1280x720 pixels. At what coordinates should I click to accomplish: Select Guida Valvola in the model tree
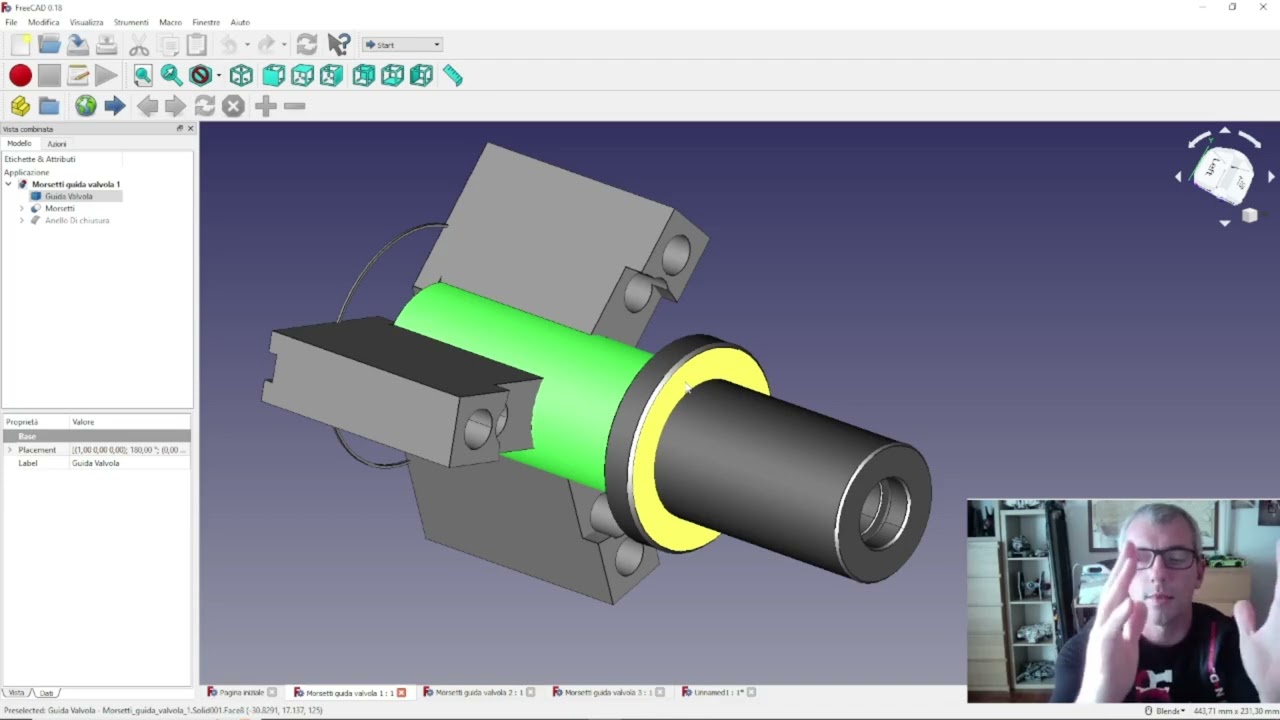pyautogui.click(x=68, y=196)
